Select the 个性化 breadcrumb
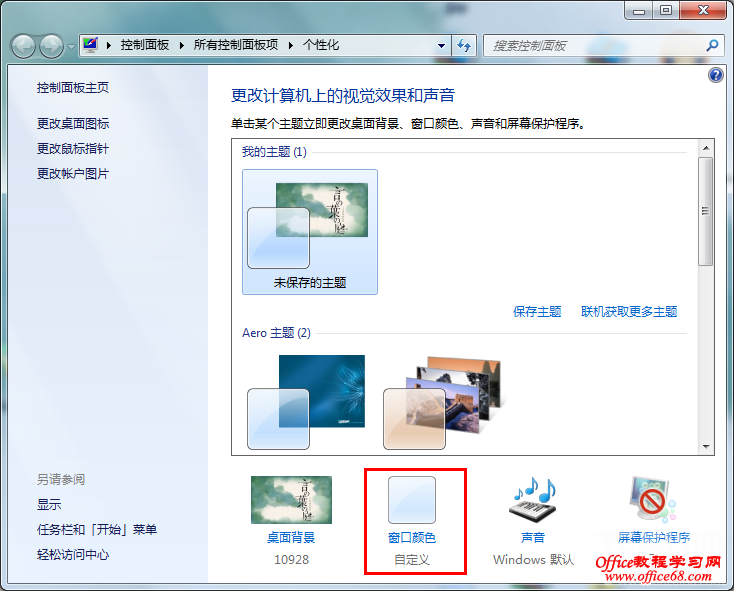Screen dimensions: 734x591 pos(321,45)
